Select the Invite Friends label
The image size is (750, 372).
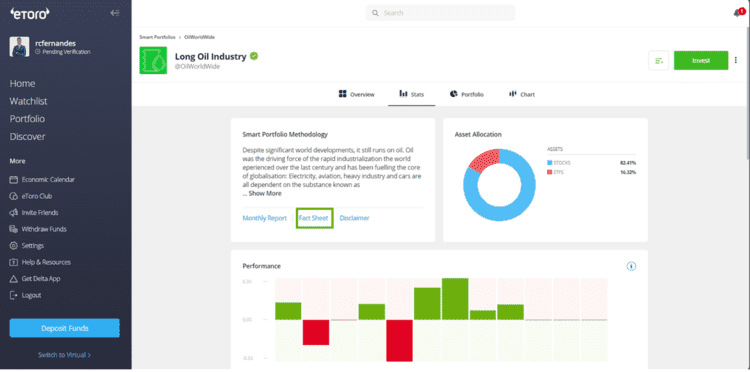(x=40, y=213)
